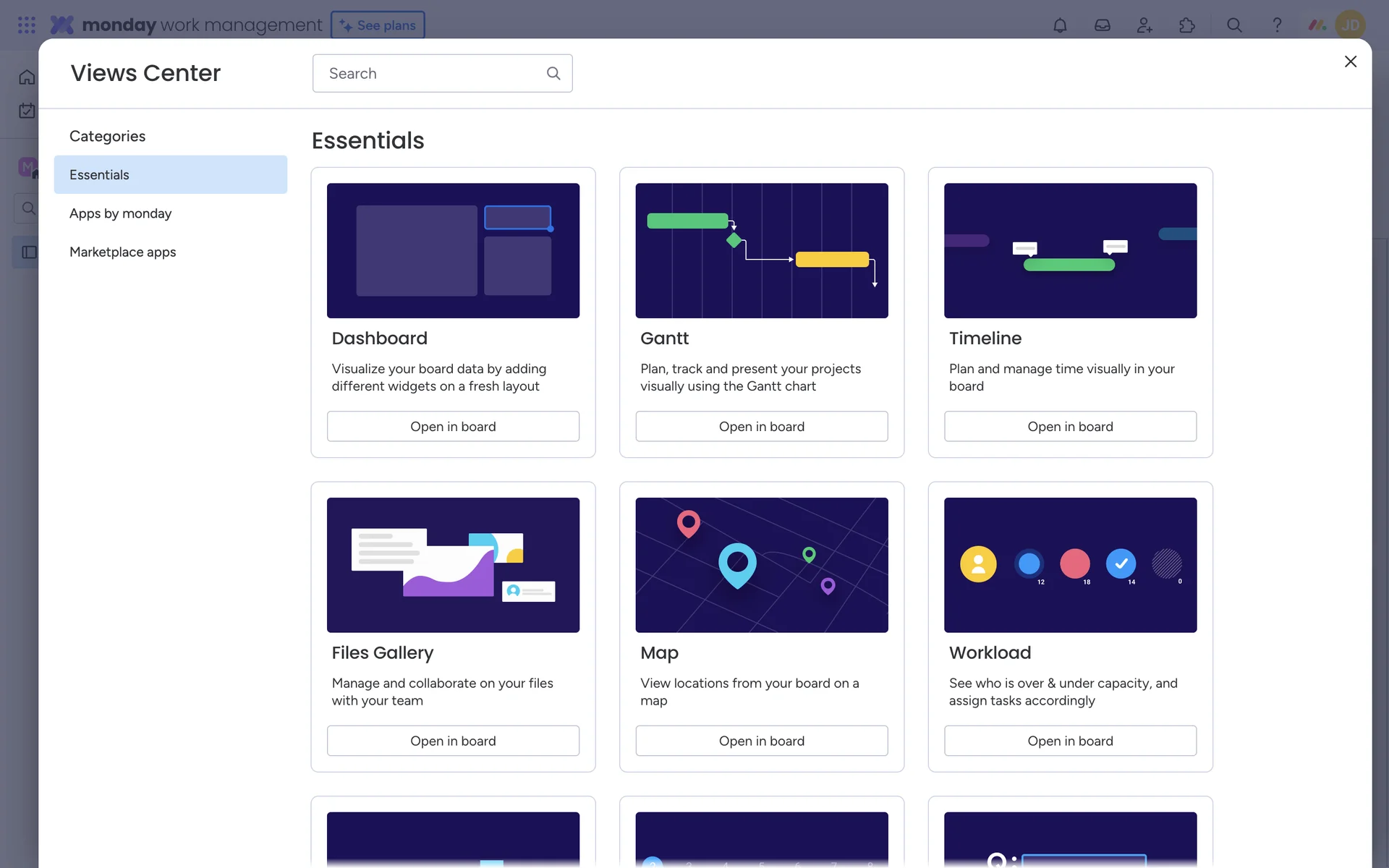
Task: Click the apps grid switcher icon
Action: (x=27, y=25)
